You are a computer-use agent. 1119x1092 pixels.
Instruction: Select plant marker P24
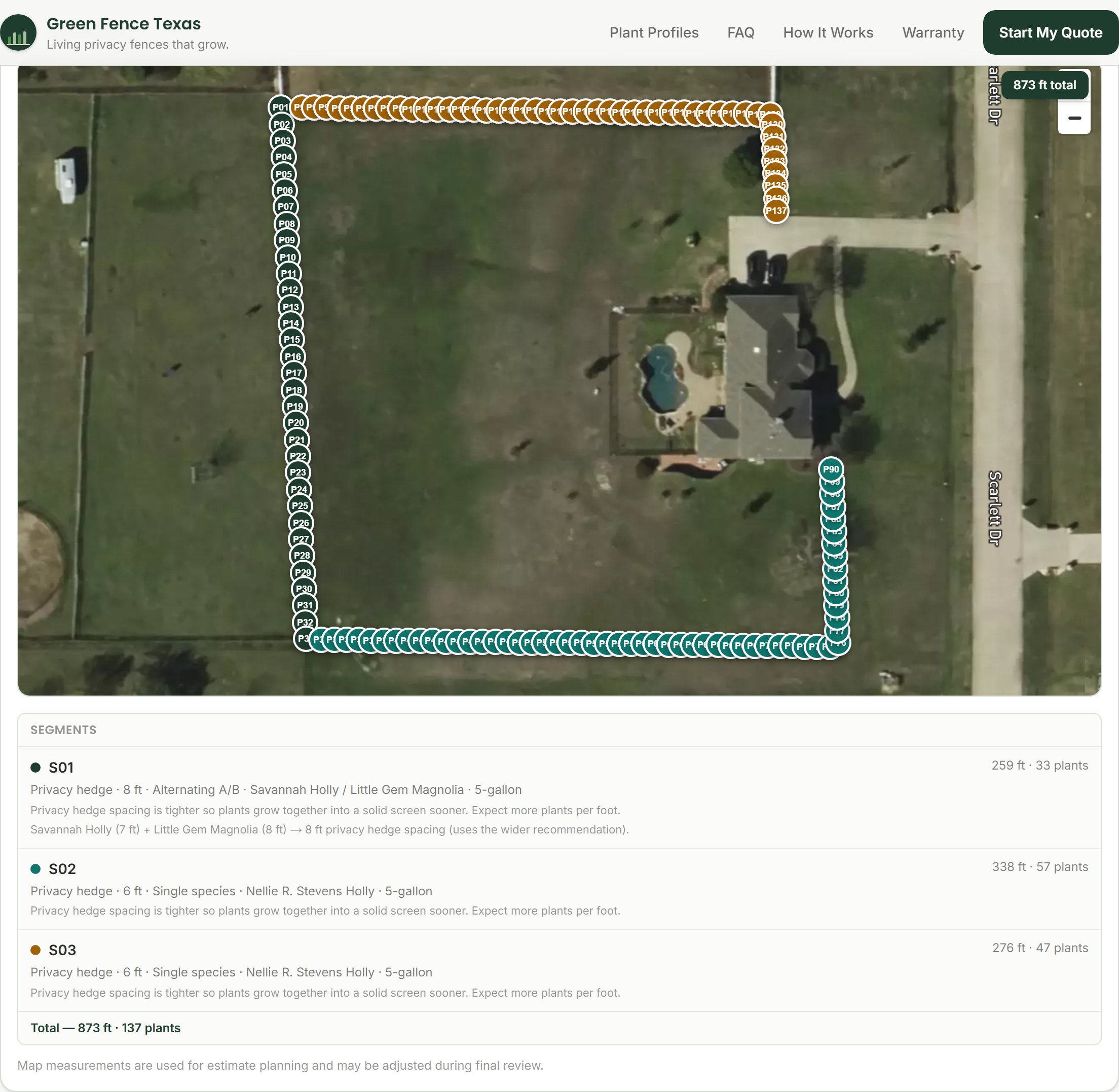click(299, 490)
